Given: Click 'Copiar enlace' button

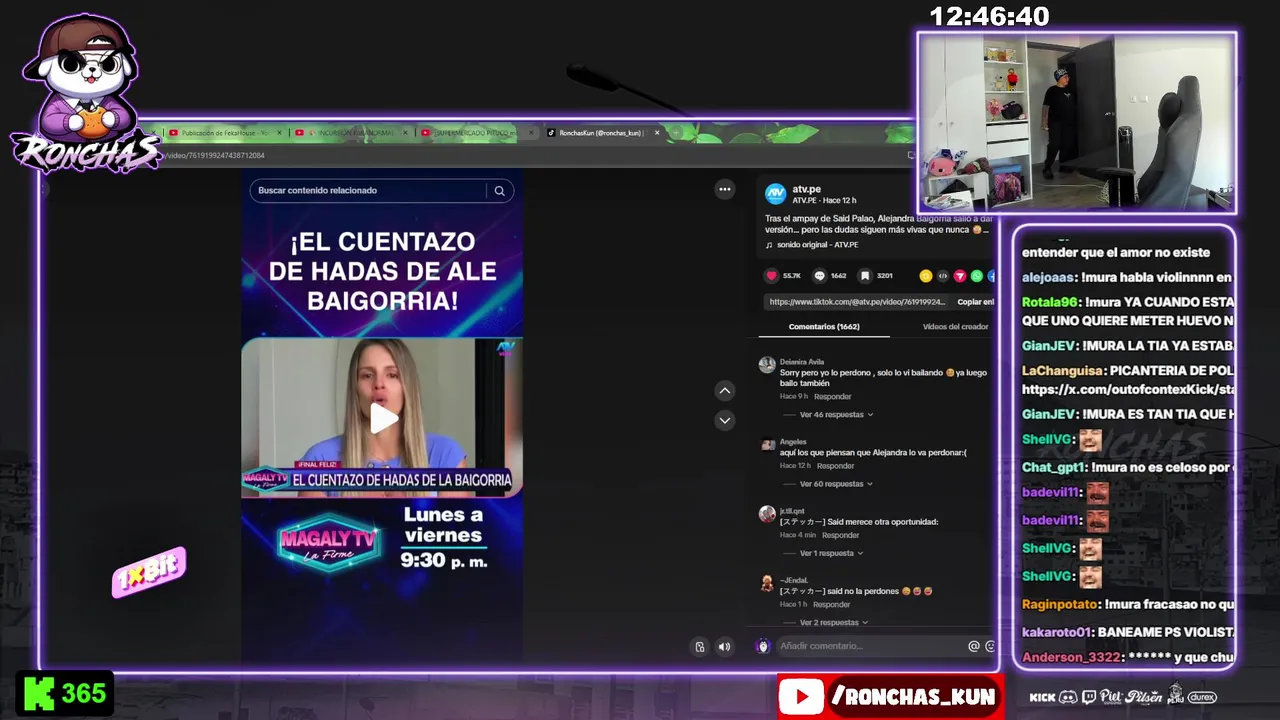Looking at the screenshot, I should tap(975, 302).
